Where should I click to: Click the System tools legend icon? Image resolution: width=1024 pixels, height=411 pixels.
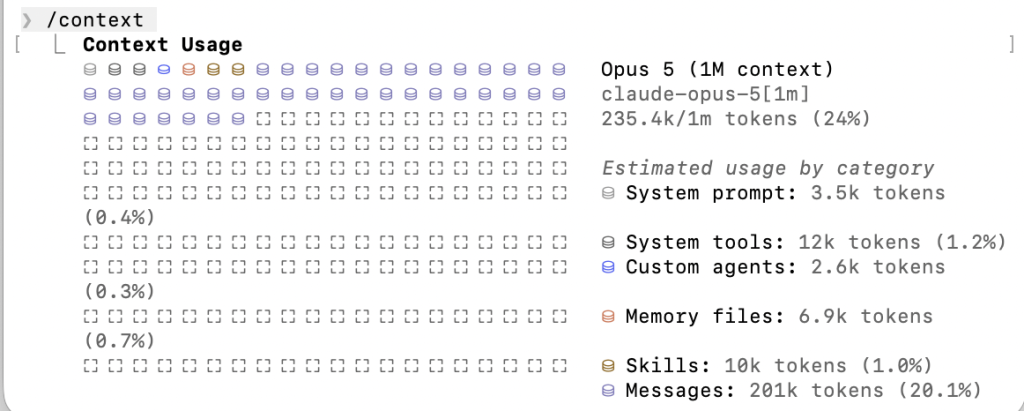(x=608, y=243)
